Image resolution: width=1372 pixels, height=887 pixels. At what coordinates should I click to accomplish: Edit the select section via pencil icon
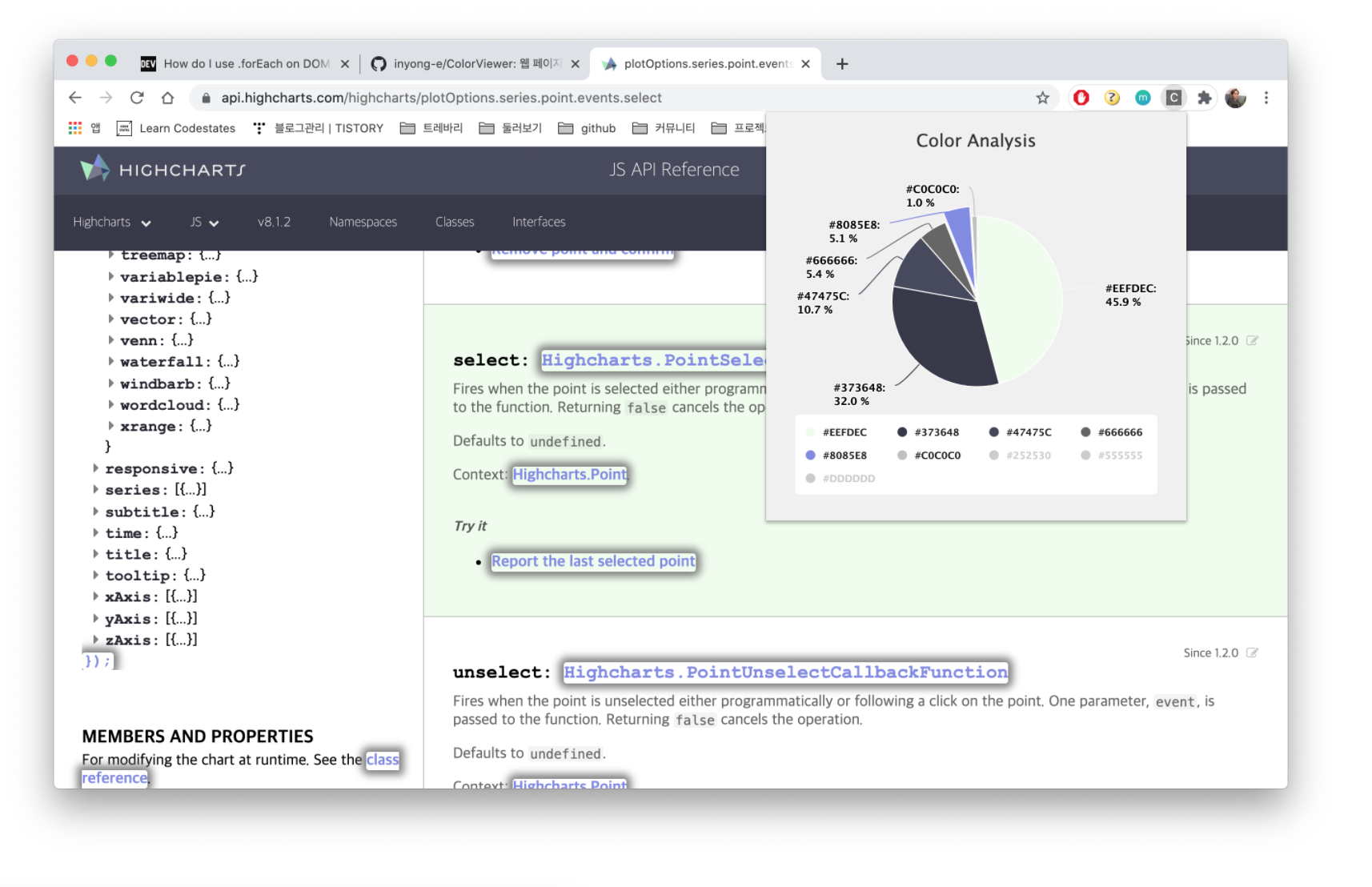[1253, 340]
